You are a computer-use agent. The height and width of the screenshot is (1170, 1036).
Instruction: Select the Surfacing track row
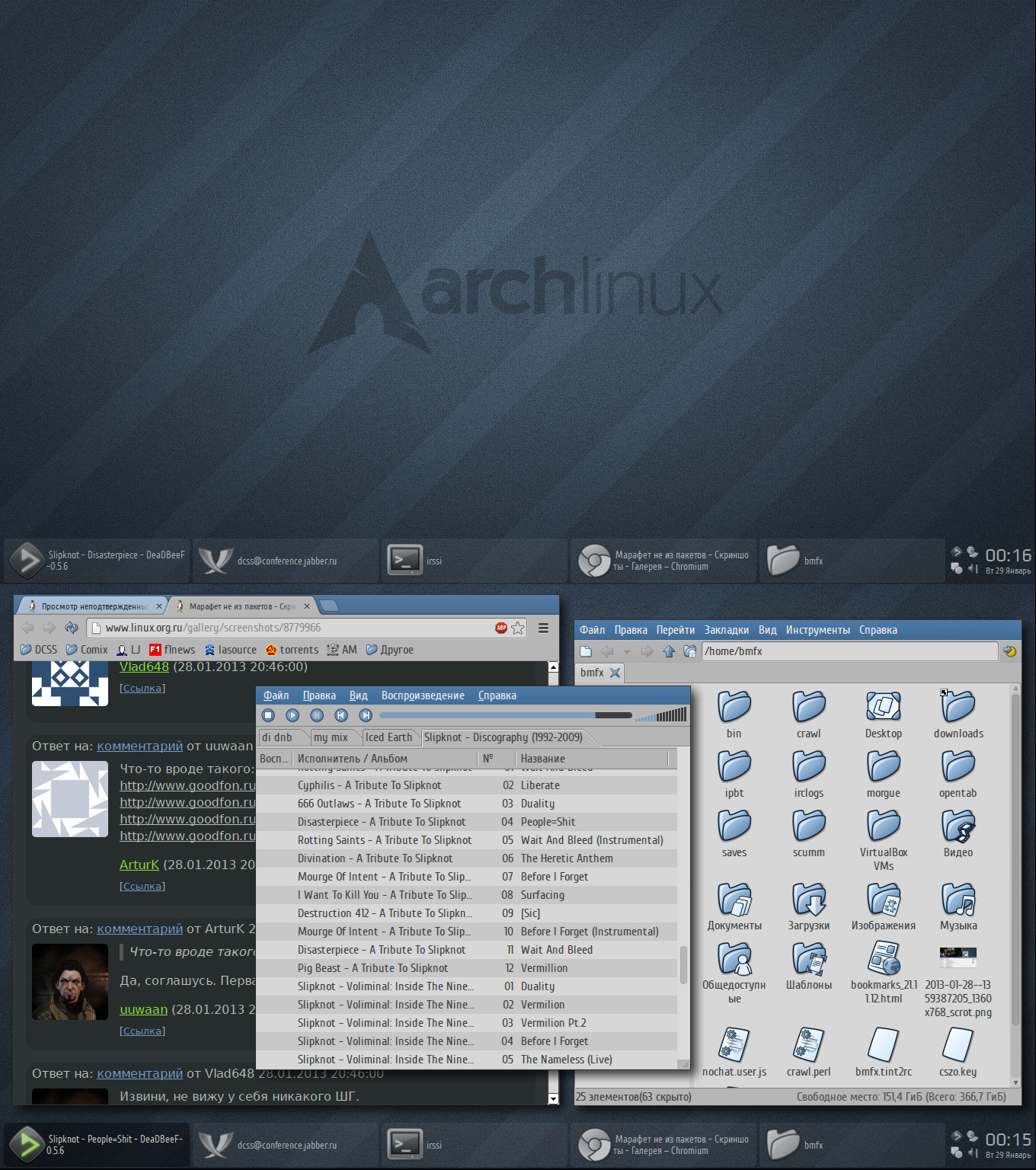click(x=466, y=895)
